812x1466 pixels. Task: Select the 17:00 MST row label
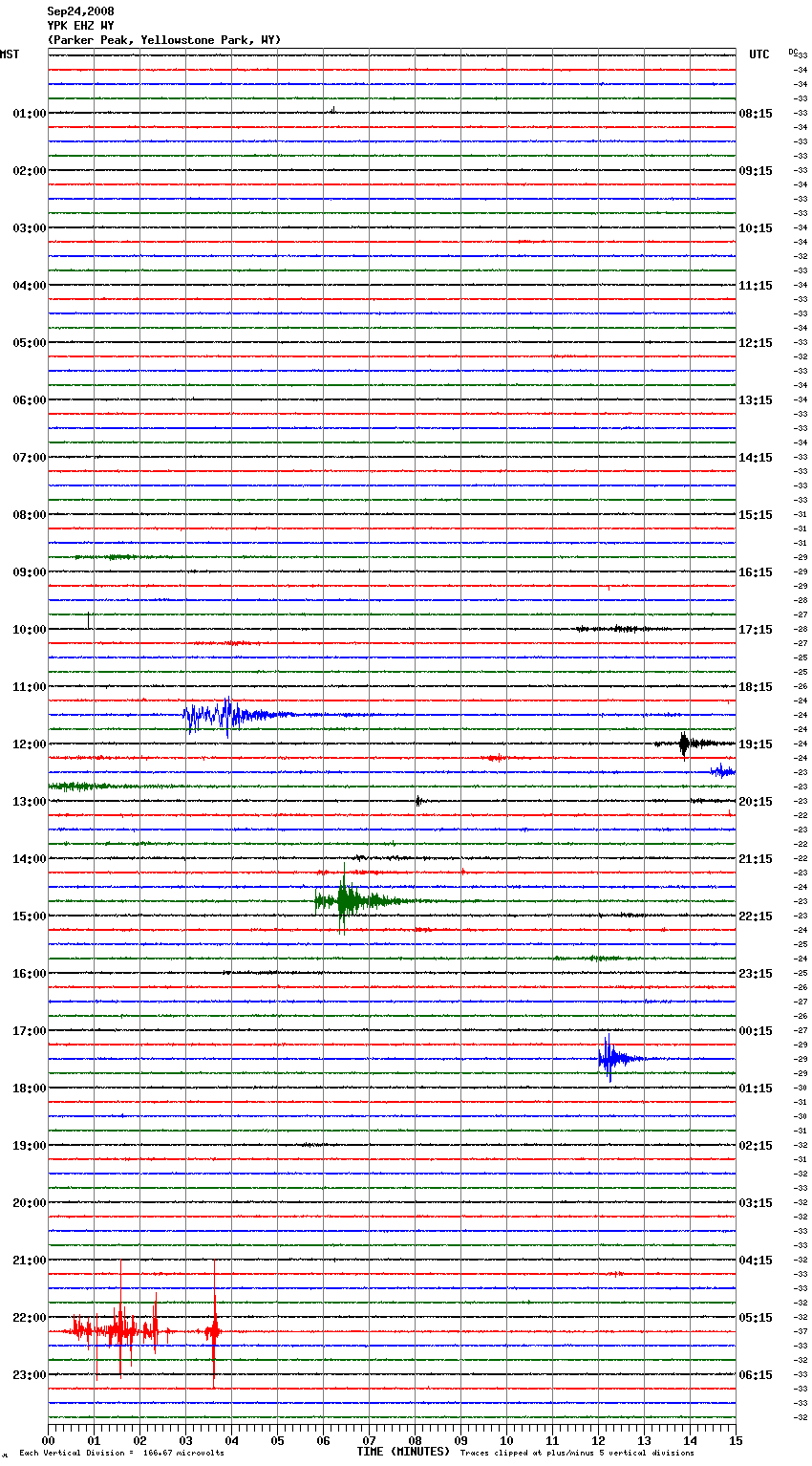tap(30, 1031)
